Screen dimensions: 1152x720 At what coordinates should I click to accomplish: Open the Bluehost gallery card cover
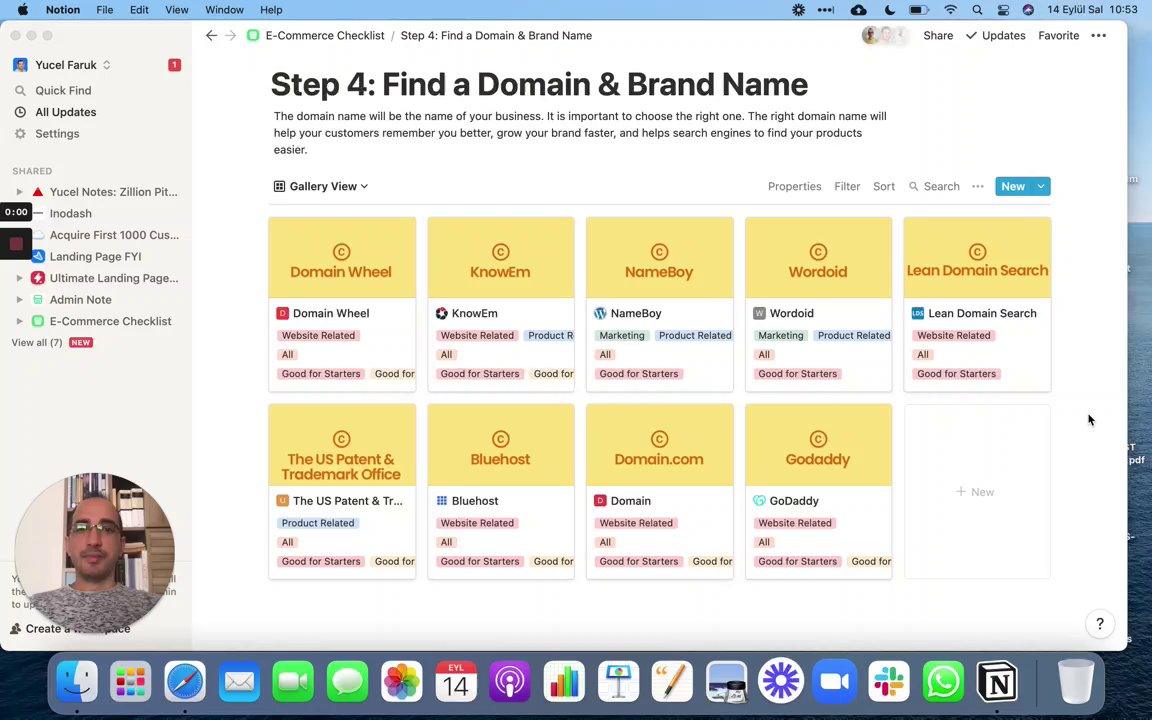pos(500,445)
